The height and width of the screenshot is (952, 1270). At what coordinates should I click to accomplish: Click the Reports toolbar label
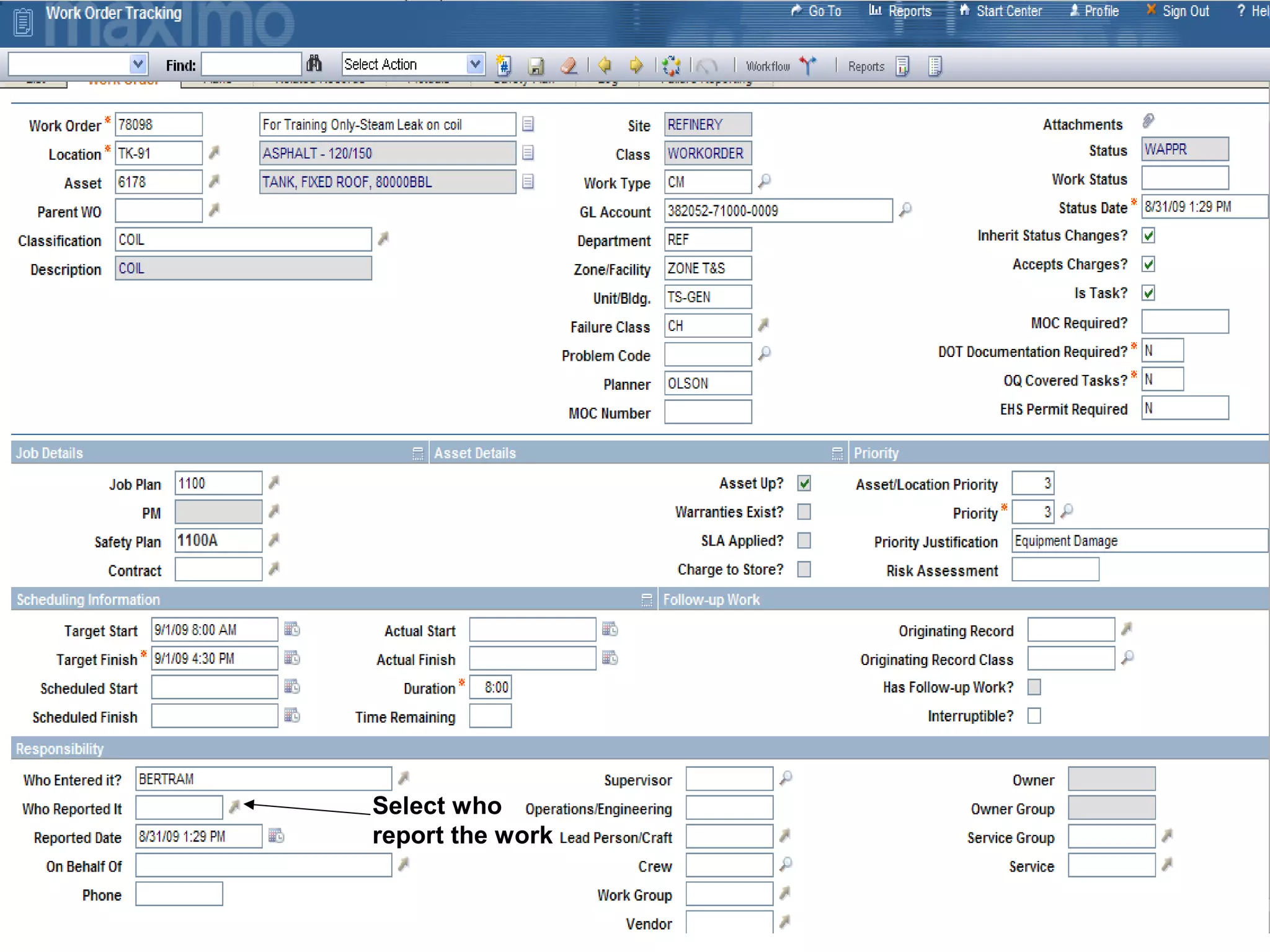tap(866, 66)
